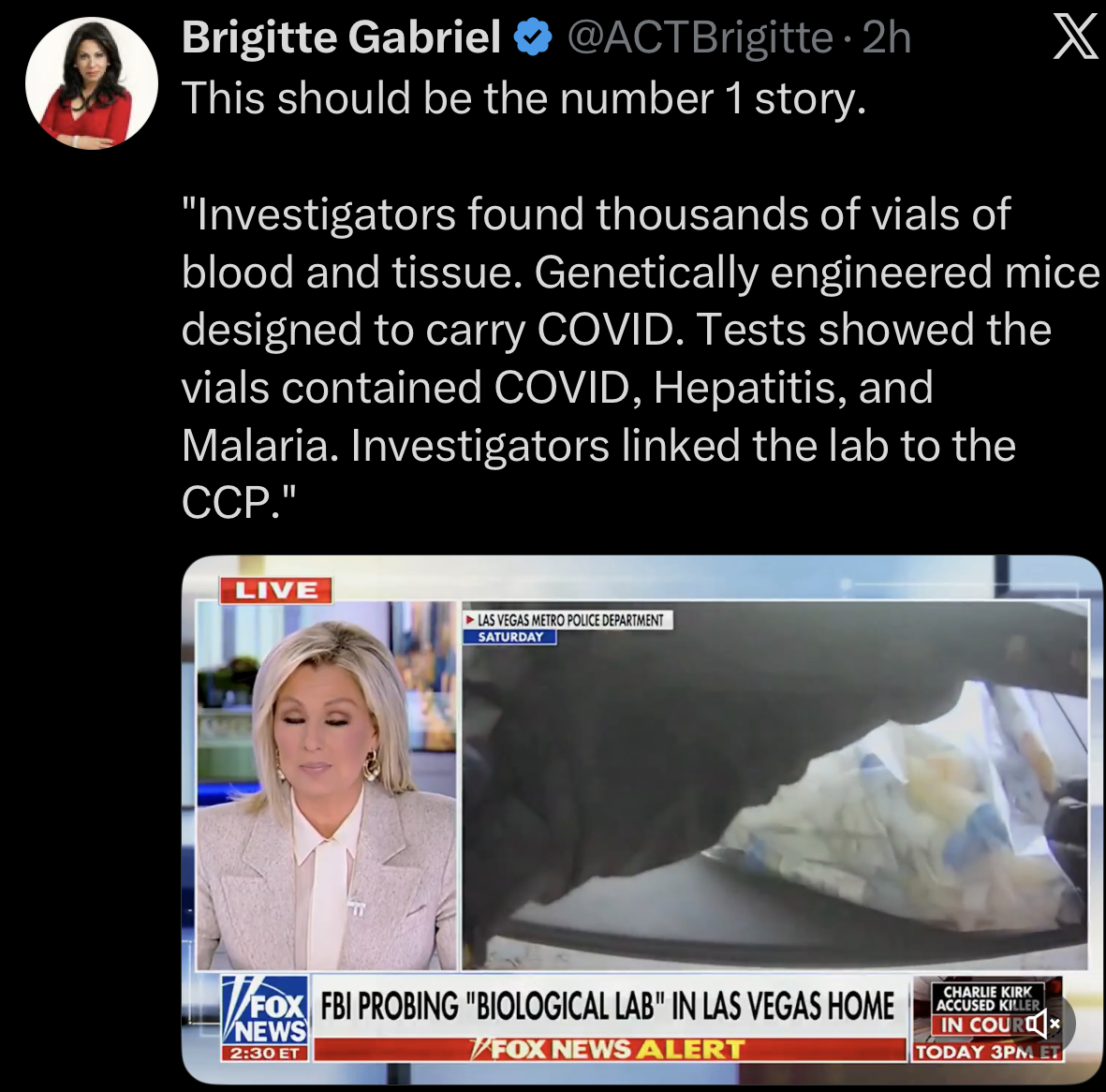Unmute the video with speaker icon
This screenshot has width=1106, height=1092.
[x=1041, y=1023]
